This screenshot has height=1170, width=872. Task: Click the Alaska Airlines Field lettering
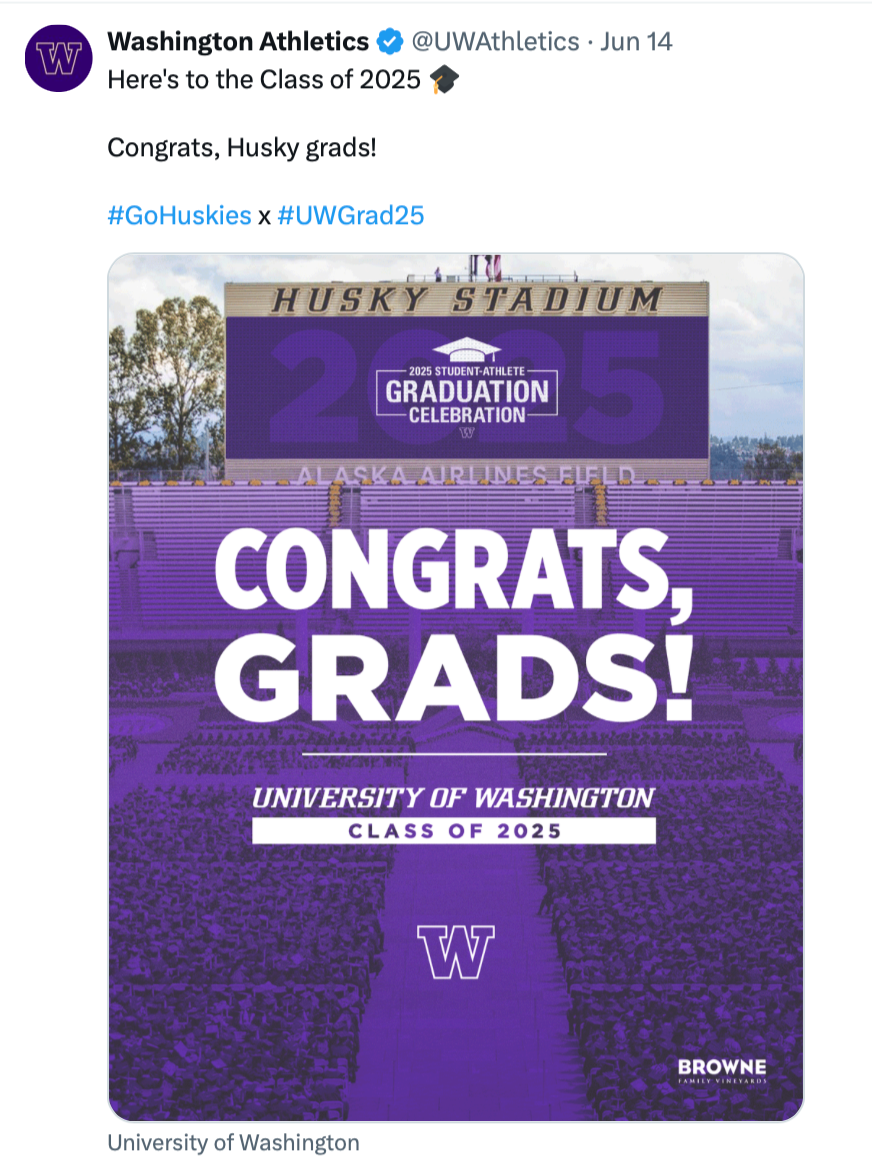467,475
